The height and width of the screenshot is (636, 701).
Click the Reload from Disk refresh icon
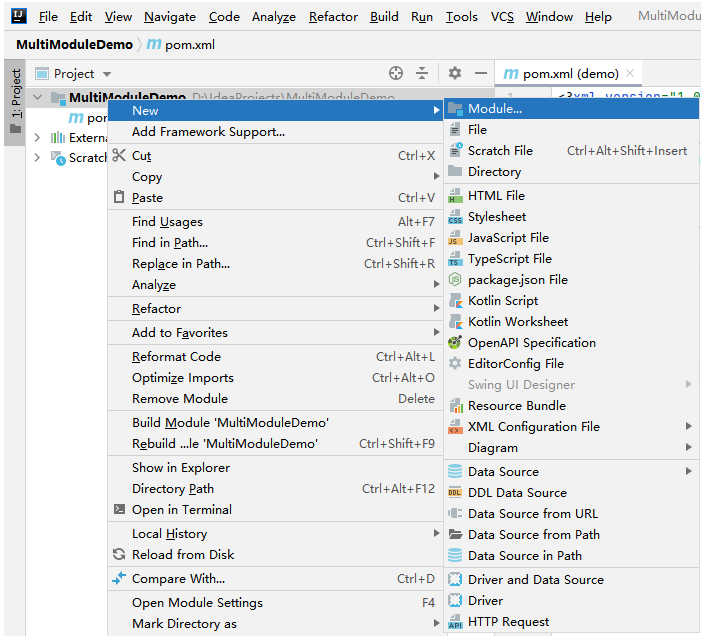tap(119, 554)
